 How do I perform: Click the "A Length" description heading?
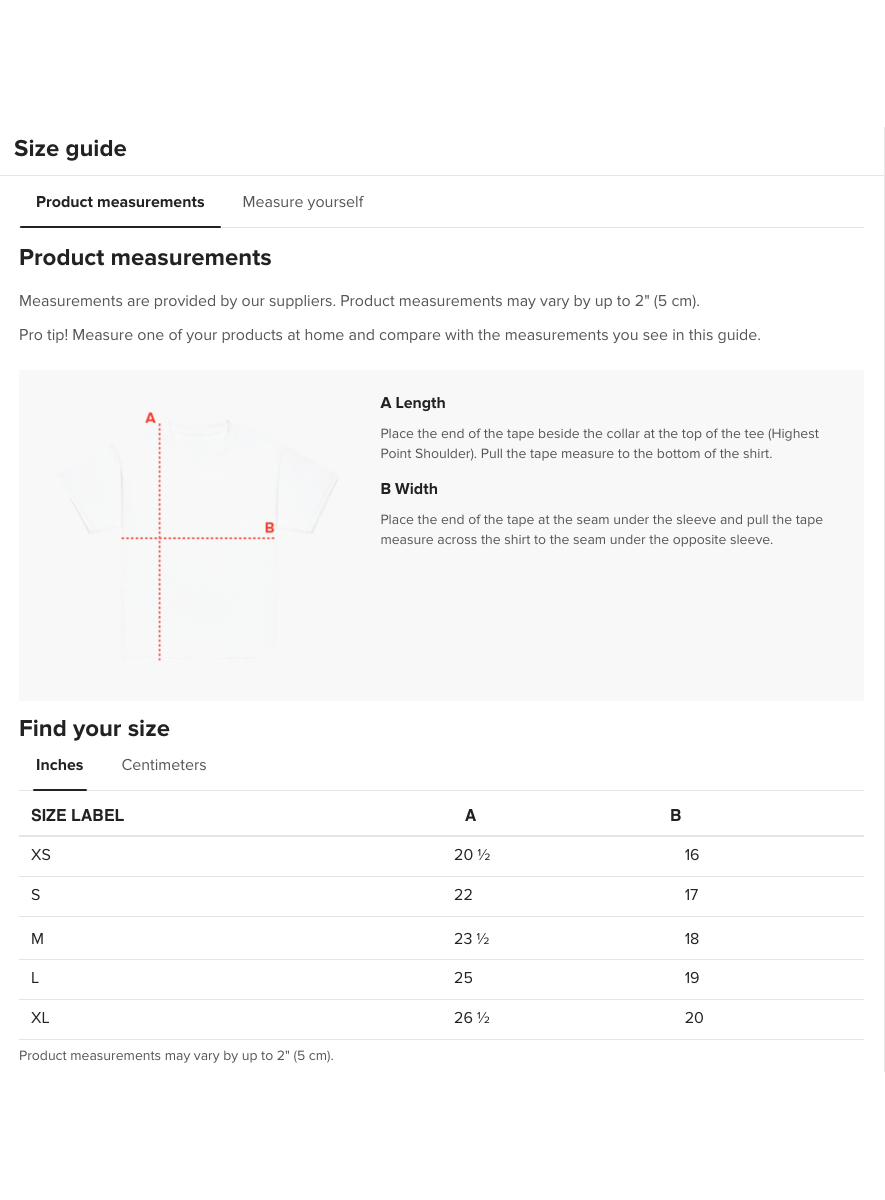click(413, 403)
